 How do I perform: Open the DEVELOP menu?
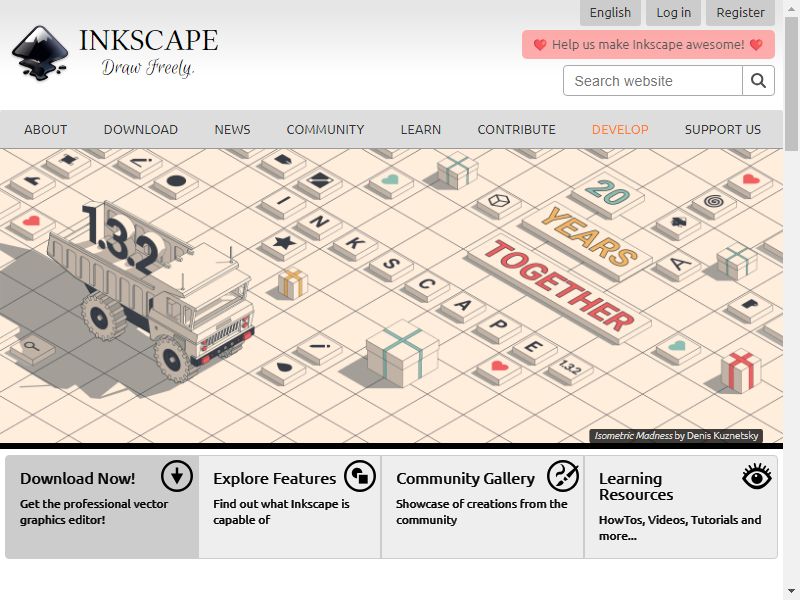(620, 130)
